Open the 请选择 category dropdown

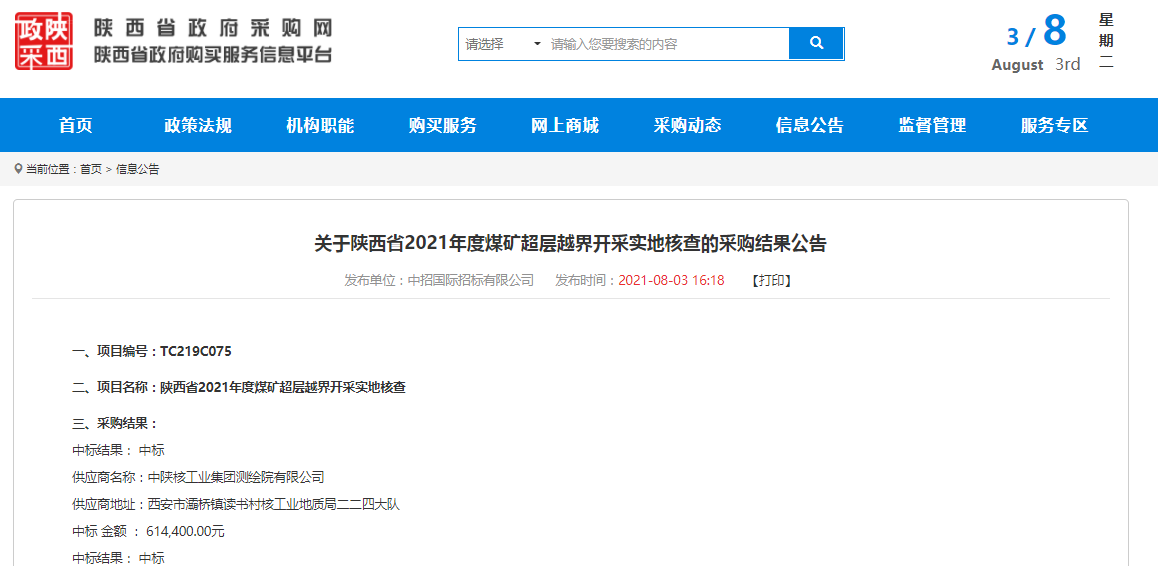(x=502, y=44)
